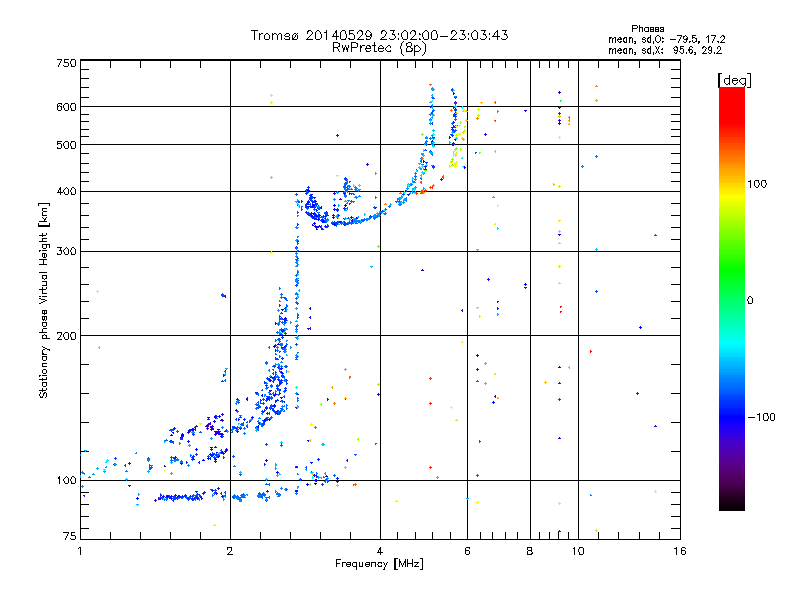Click the 'Stationary phase Virtual Height [km]' axis label
The width and height of the screenshot is (800, 600).
pyautogui.click(x=43, y=300)
